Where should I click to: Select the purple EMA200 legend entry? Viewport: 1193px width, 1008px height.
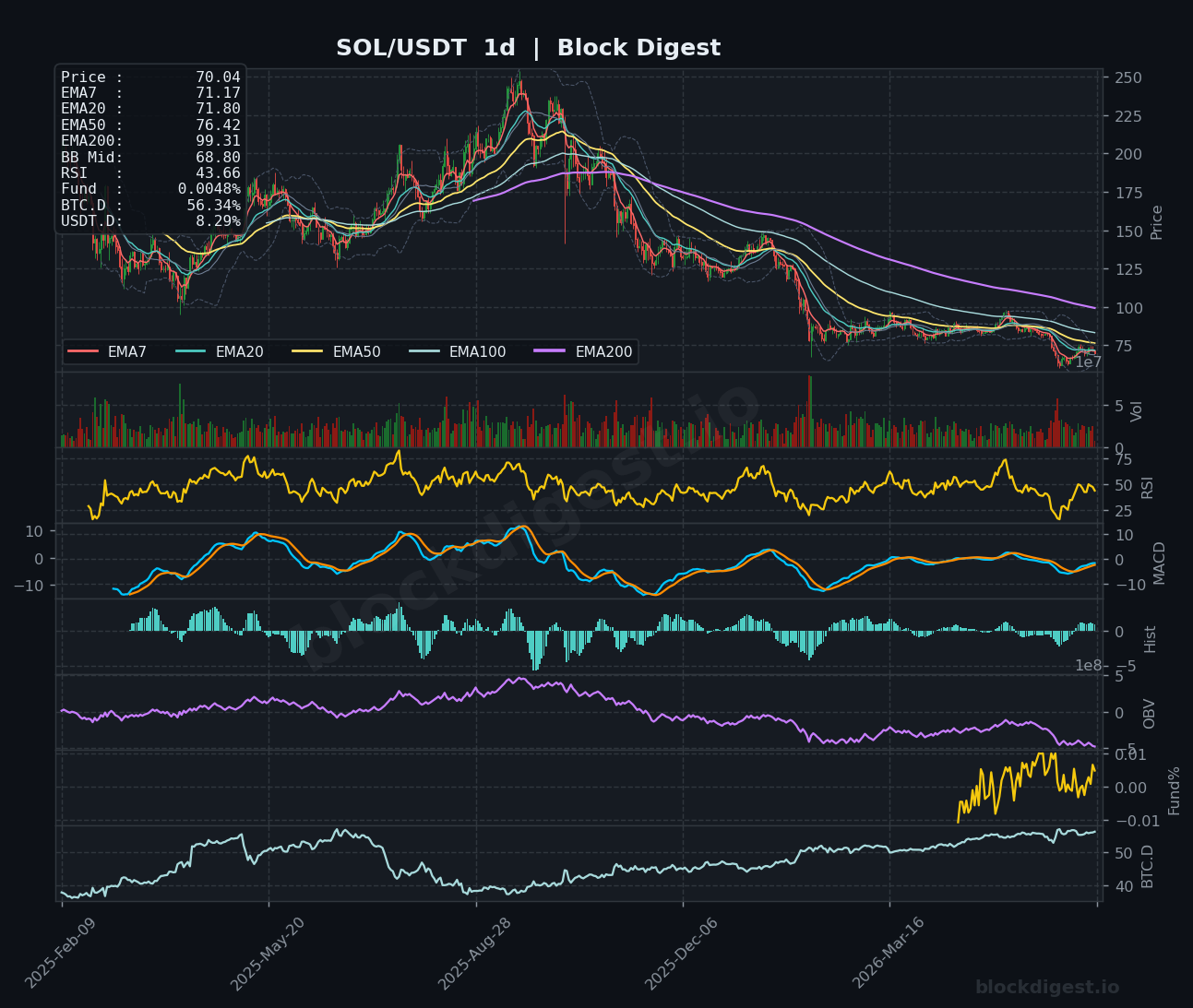582,351
